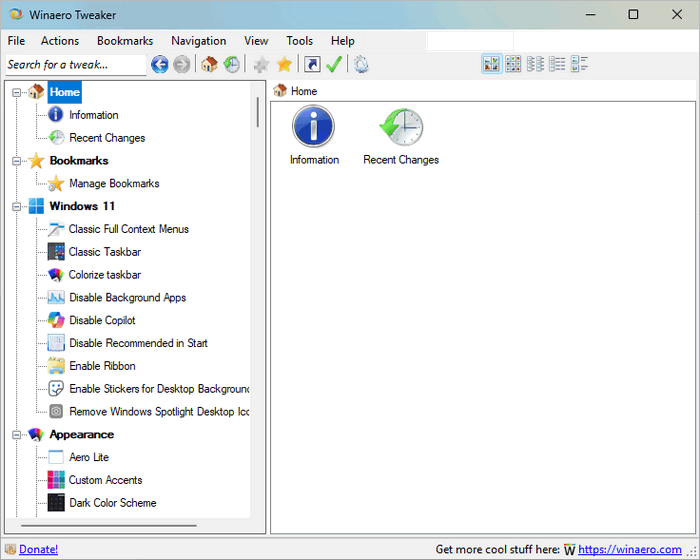Switch to details view mode
This screenshot has height=560, width=700.
pos(557,64)
